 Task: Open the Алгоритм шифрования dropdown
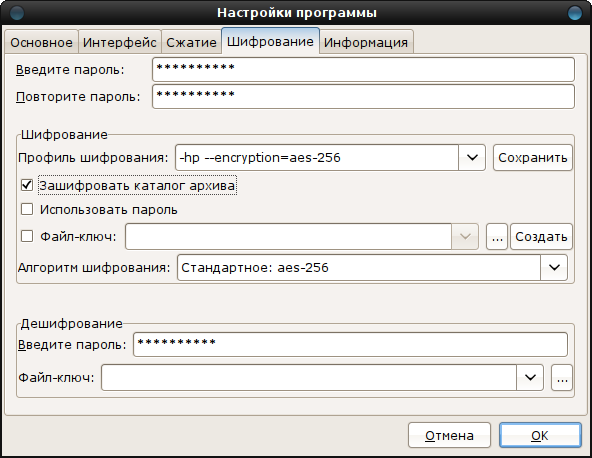pyautogui.click(x=554, y=268)
